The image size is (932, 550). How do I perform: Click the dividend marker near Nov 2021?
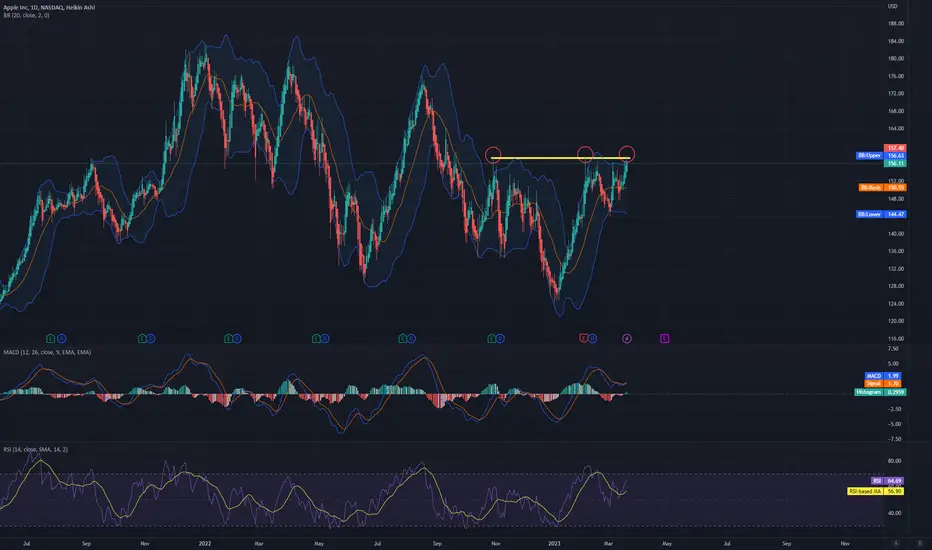tap(150, 338)
